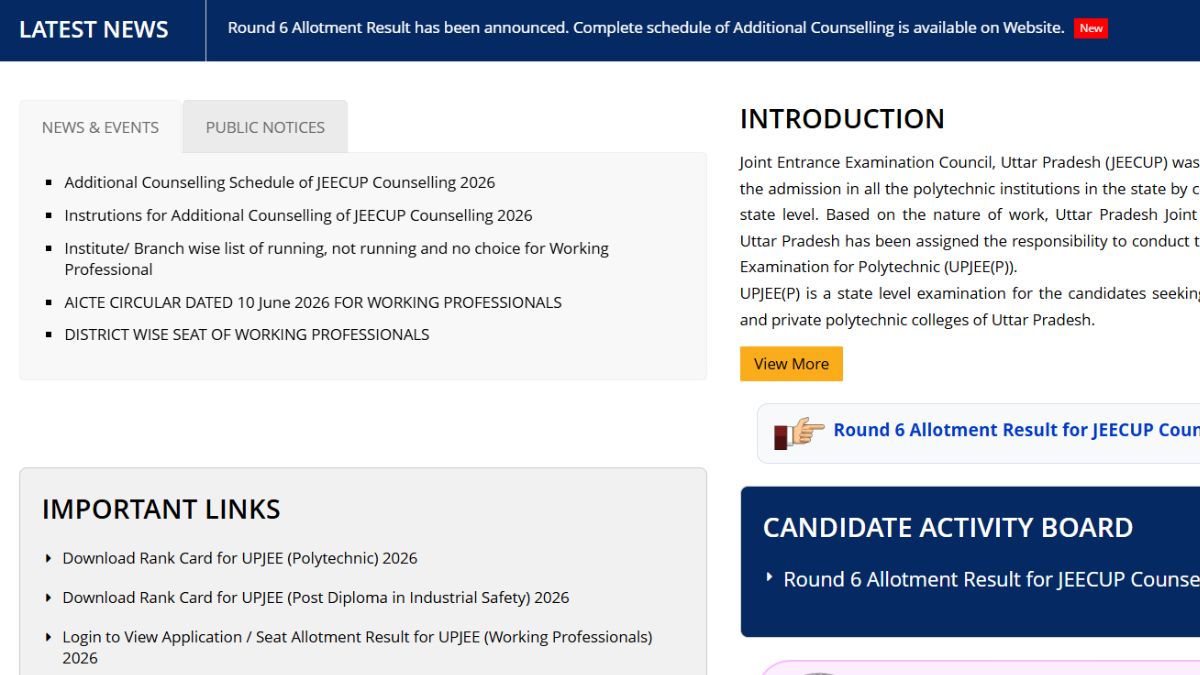This screenshot has width=1200, height=675.
Task: Open Instructions for Additional Counselling link
Action: coord(298,215)
